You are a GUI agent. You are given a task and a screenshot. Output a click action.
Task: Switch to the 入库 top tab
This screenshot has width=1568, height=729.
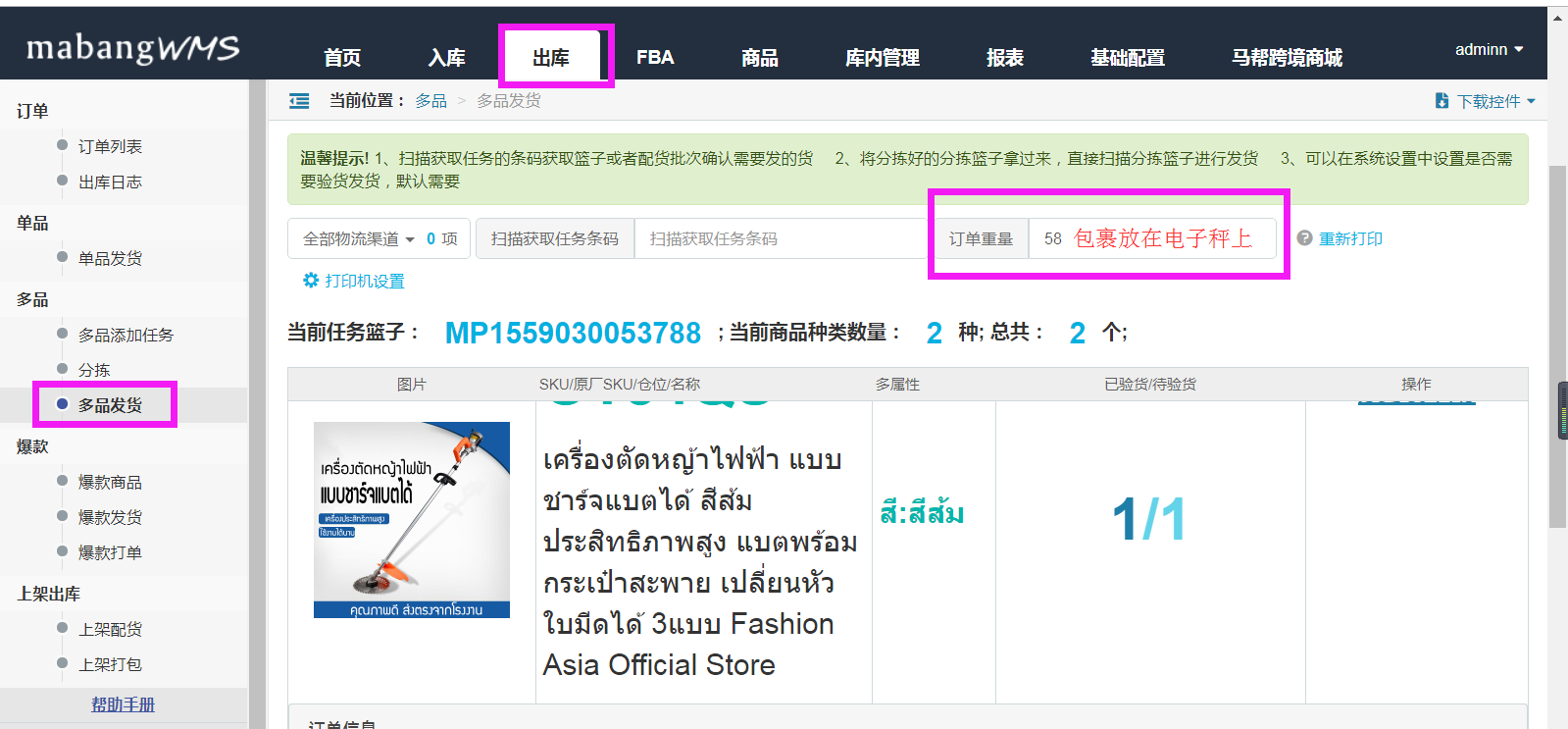tap(447, 58)
